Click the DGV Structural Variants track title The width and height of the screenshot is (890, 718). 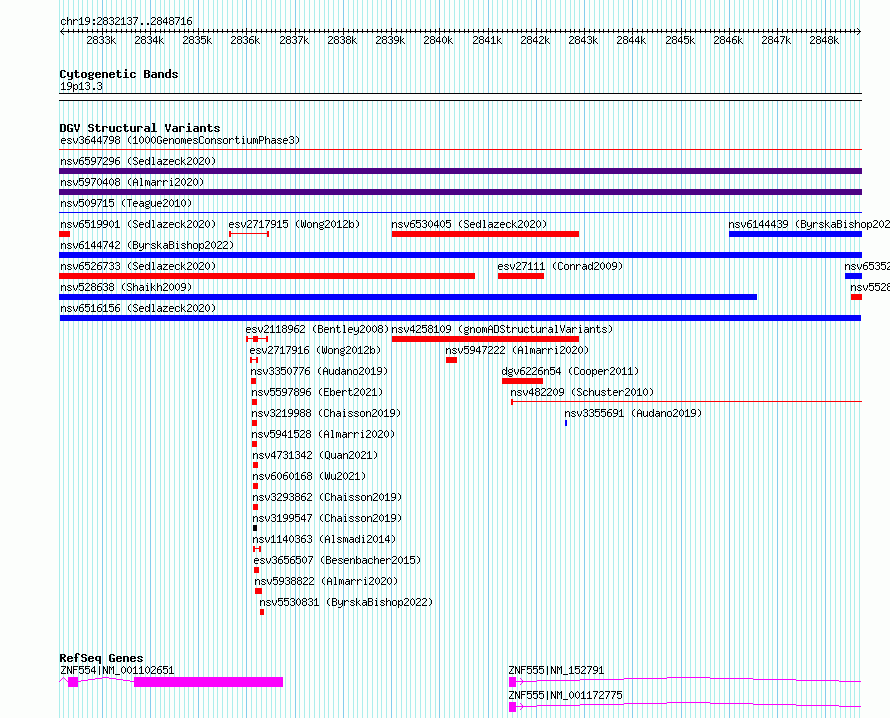click(x=140, y=128)
